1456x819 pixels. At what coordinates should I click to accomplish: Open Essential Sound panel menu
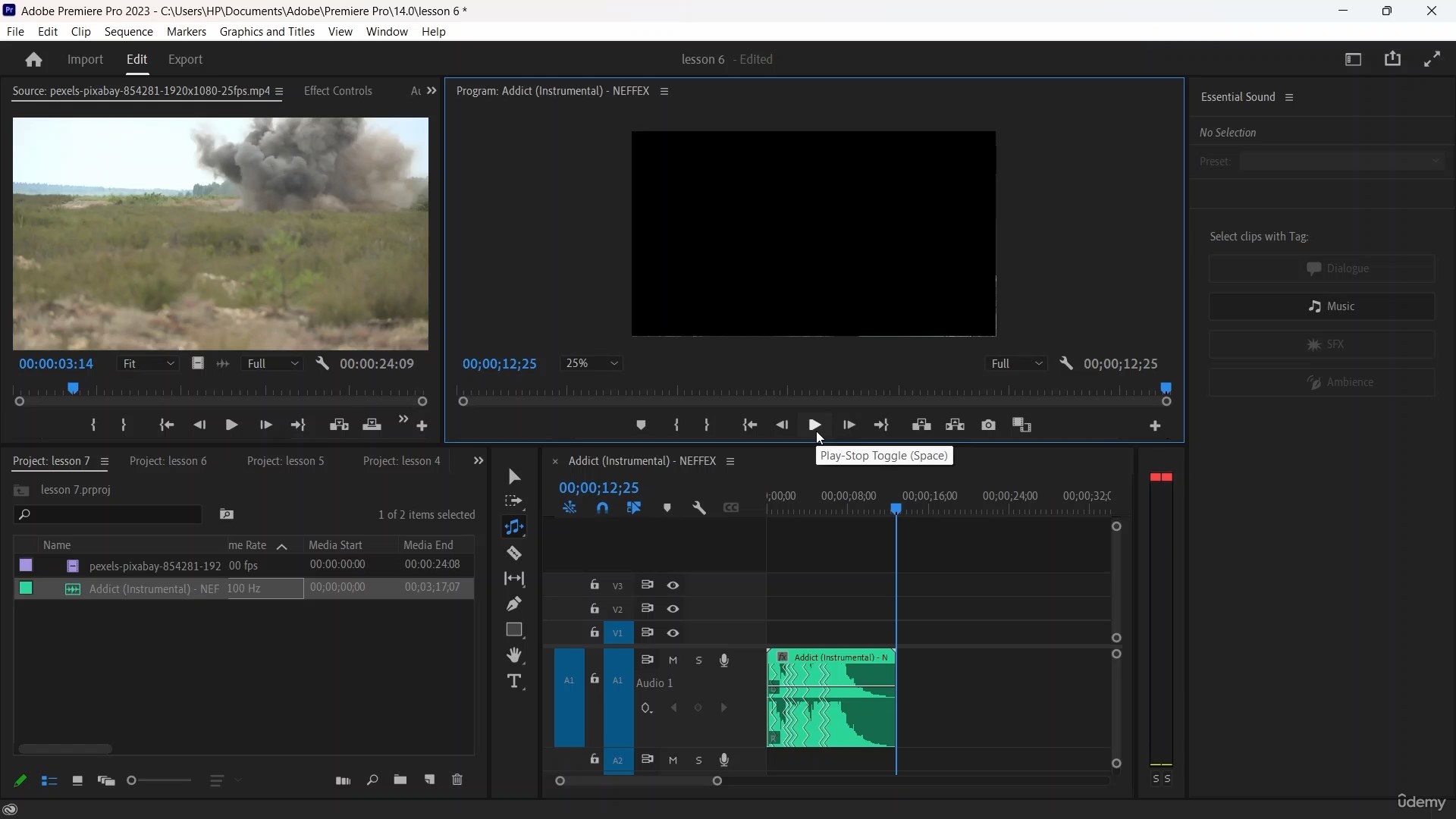1289,97
